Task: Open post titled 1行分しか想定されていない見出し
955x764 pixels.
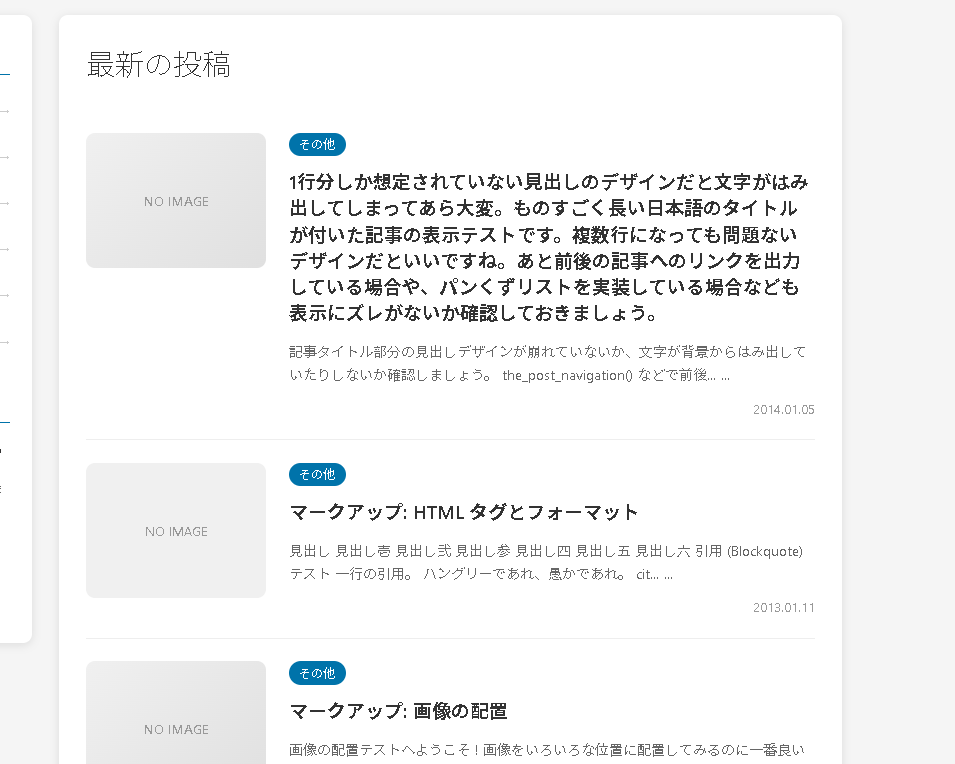Action: [x=548, y=248]
